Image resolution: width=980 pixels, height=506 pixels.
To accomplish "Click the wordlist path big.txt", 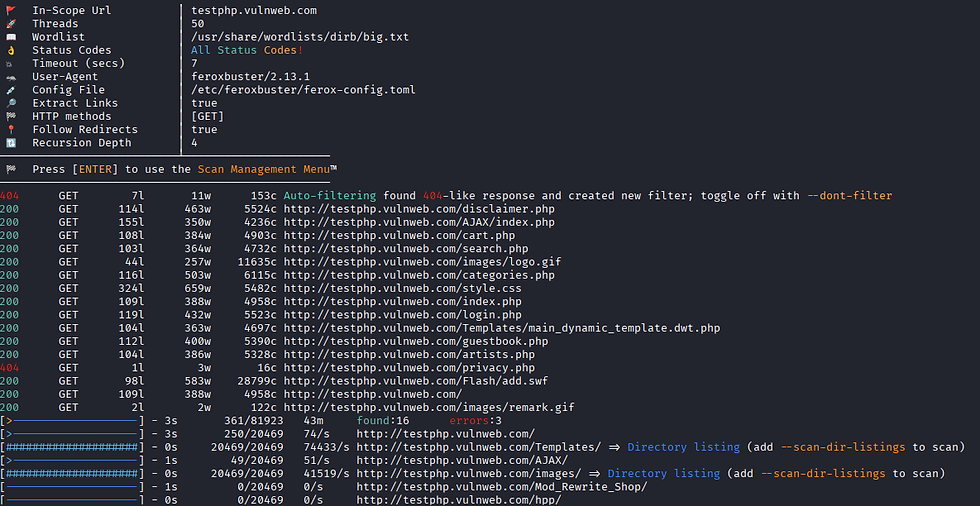I will pyautogui.click(x=300, y=37).
